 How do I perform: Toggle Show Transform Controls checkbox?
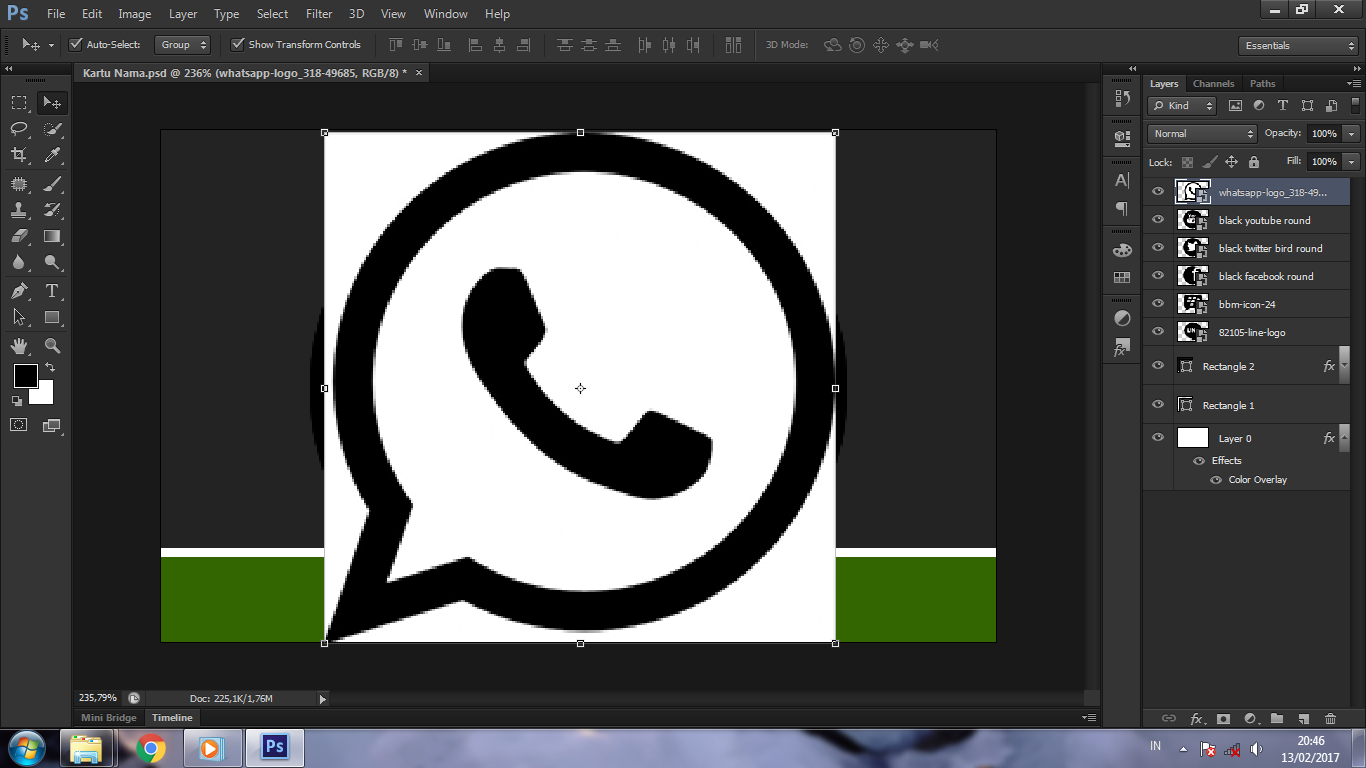coord(237,44)
